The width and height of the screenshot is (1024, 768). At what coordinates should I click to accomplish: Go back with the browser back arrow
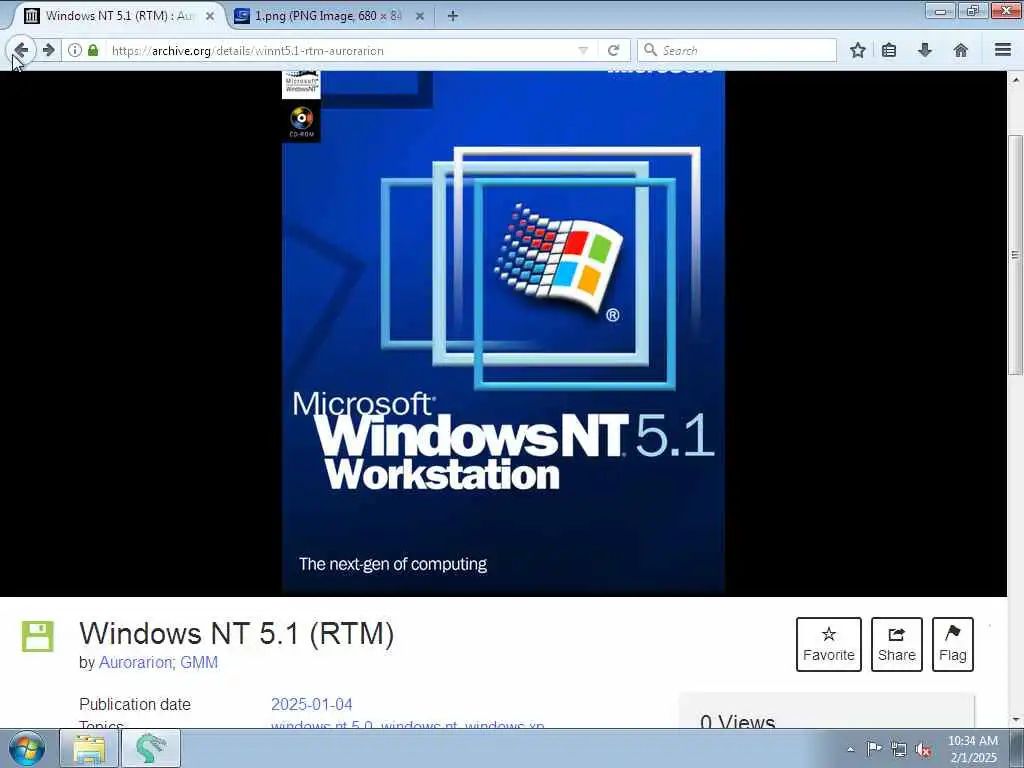tap(20, 50)
